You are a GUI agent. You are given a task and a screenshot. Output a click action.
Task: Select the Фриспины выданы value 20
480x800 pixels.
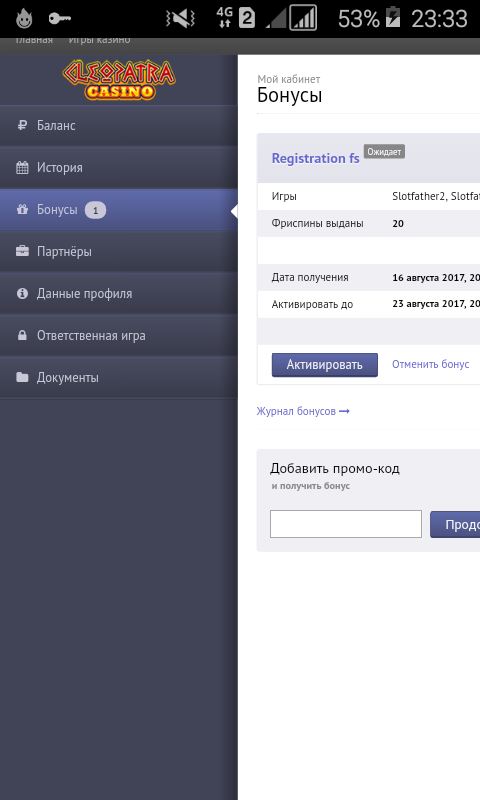398,223
